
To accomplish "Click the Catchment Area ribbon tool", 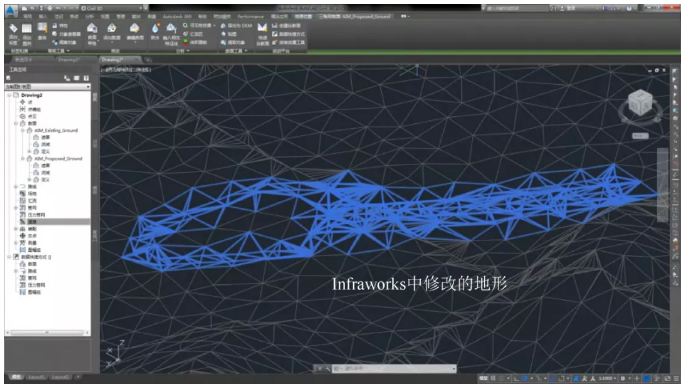I will tap(193, 34).
